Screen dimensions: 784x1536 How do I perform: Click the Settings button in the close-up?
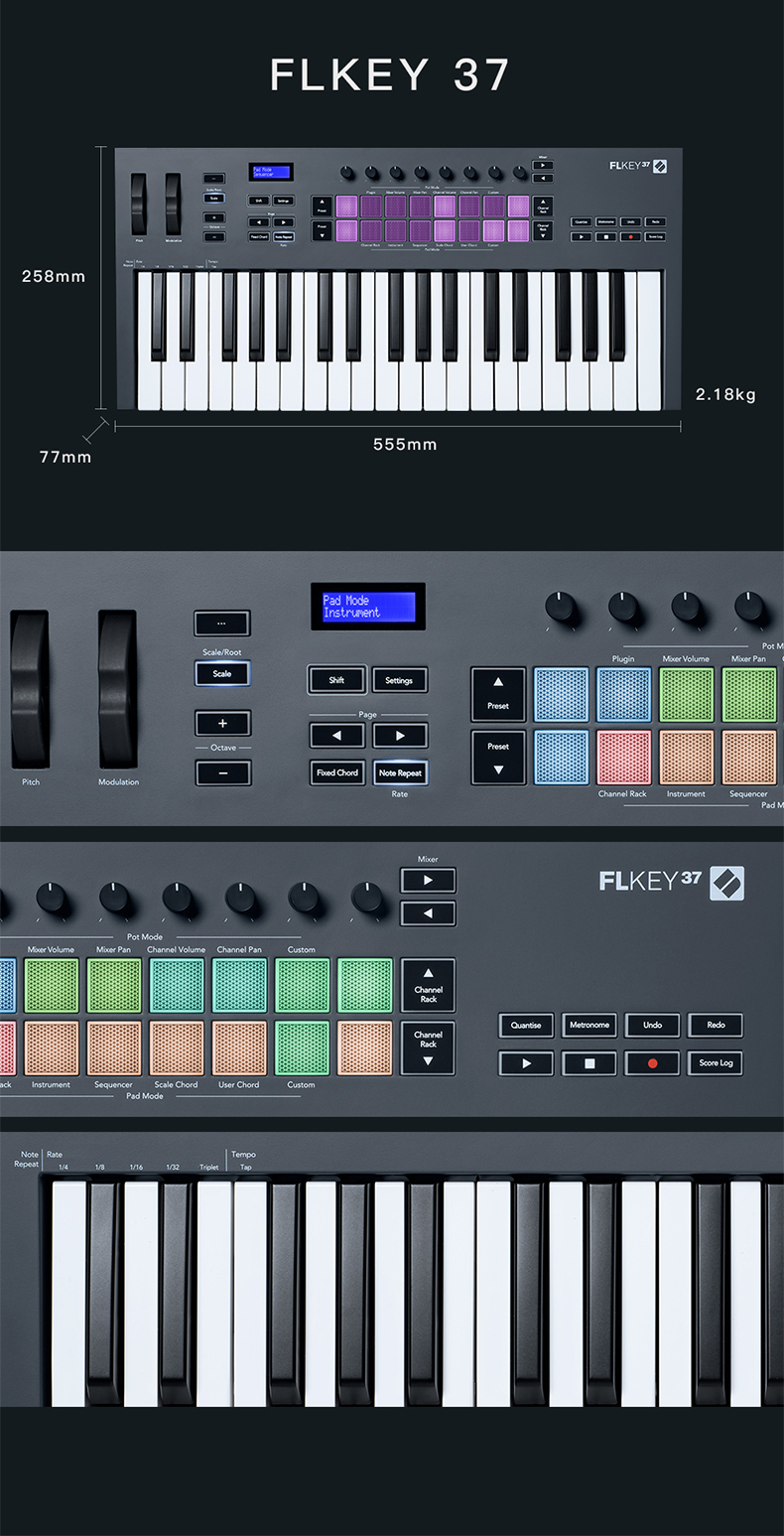pos(399,680)
